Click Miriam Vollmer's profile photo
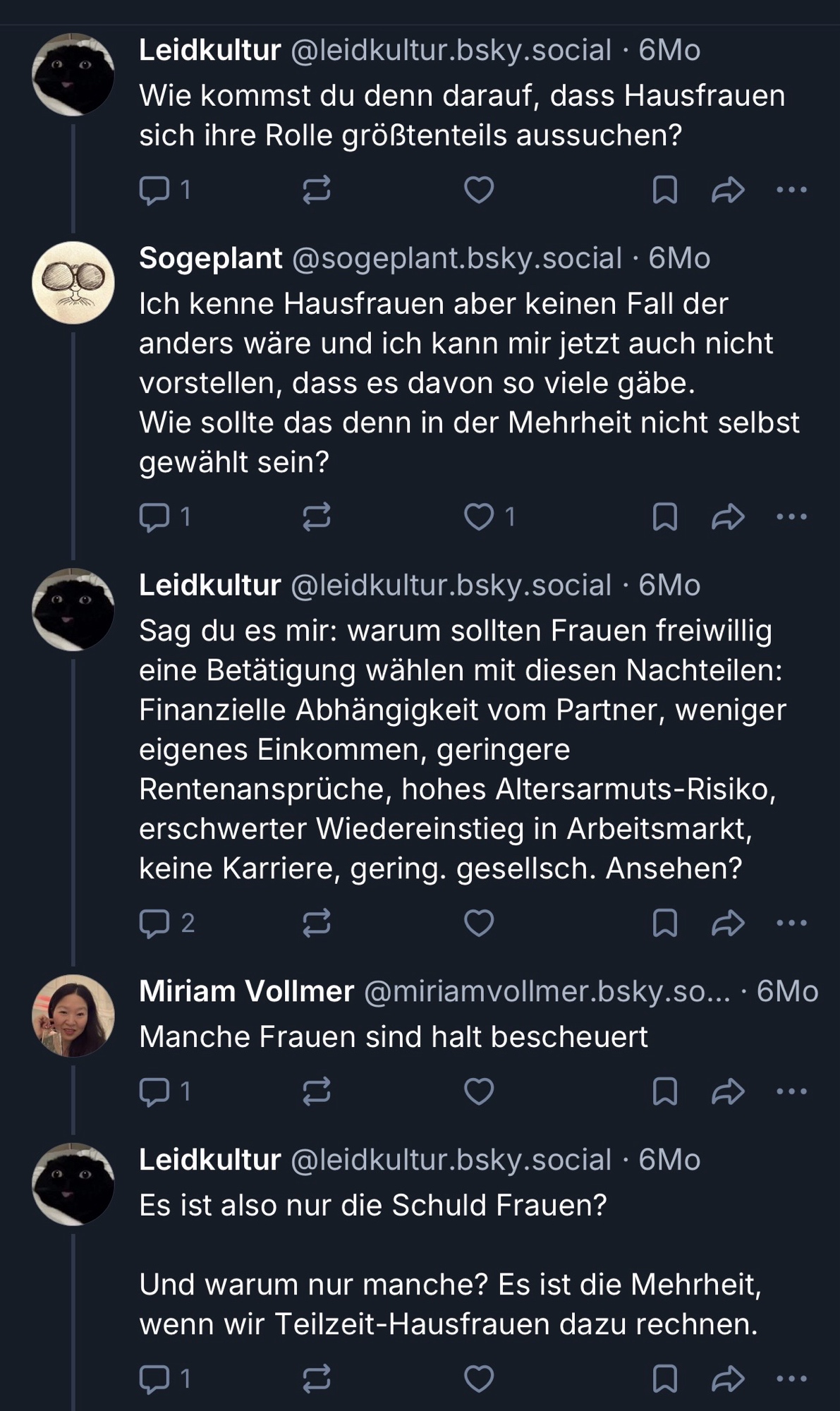The height and width of the screenshot is (1411, 840). coord(73,1016)
